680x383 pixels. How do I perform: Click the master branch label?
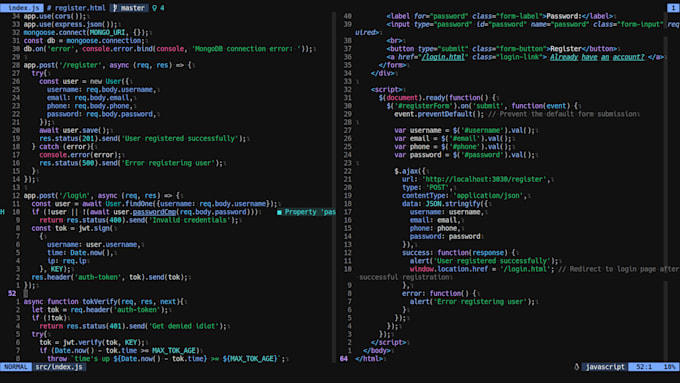[133, 7]
